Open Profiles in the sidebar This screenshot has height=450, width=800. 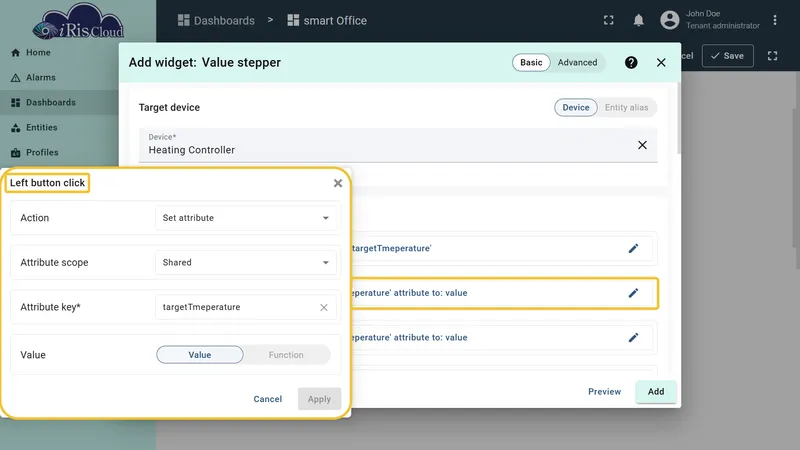[35, 153]
